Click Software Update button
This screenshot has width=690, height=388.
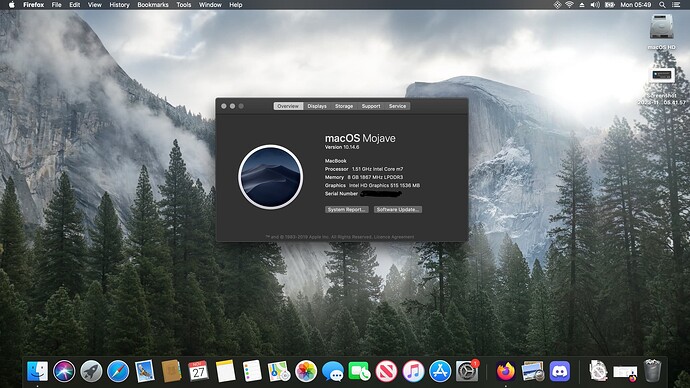(x=398, y=209)
